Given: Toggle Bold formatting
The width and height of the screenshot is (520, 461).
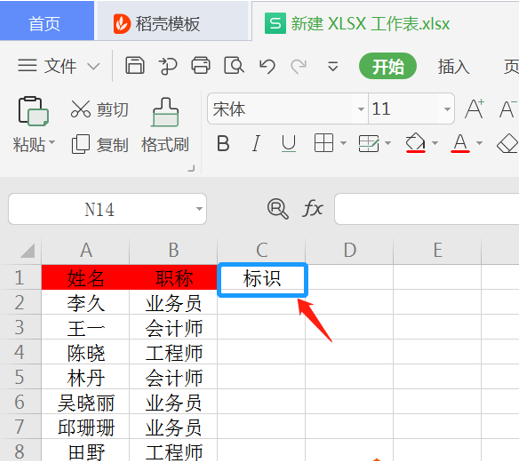Looking at the screenshot, I should click(x=223, y=144).
